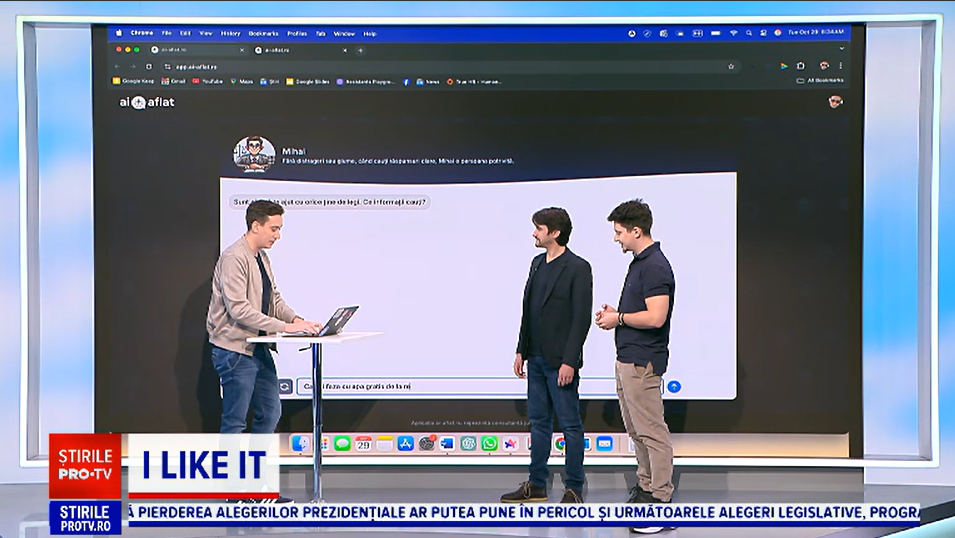The image size is (955, 538).
Task: Click the app.ai-aflat.ro address bar
Action: [449, 66]
